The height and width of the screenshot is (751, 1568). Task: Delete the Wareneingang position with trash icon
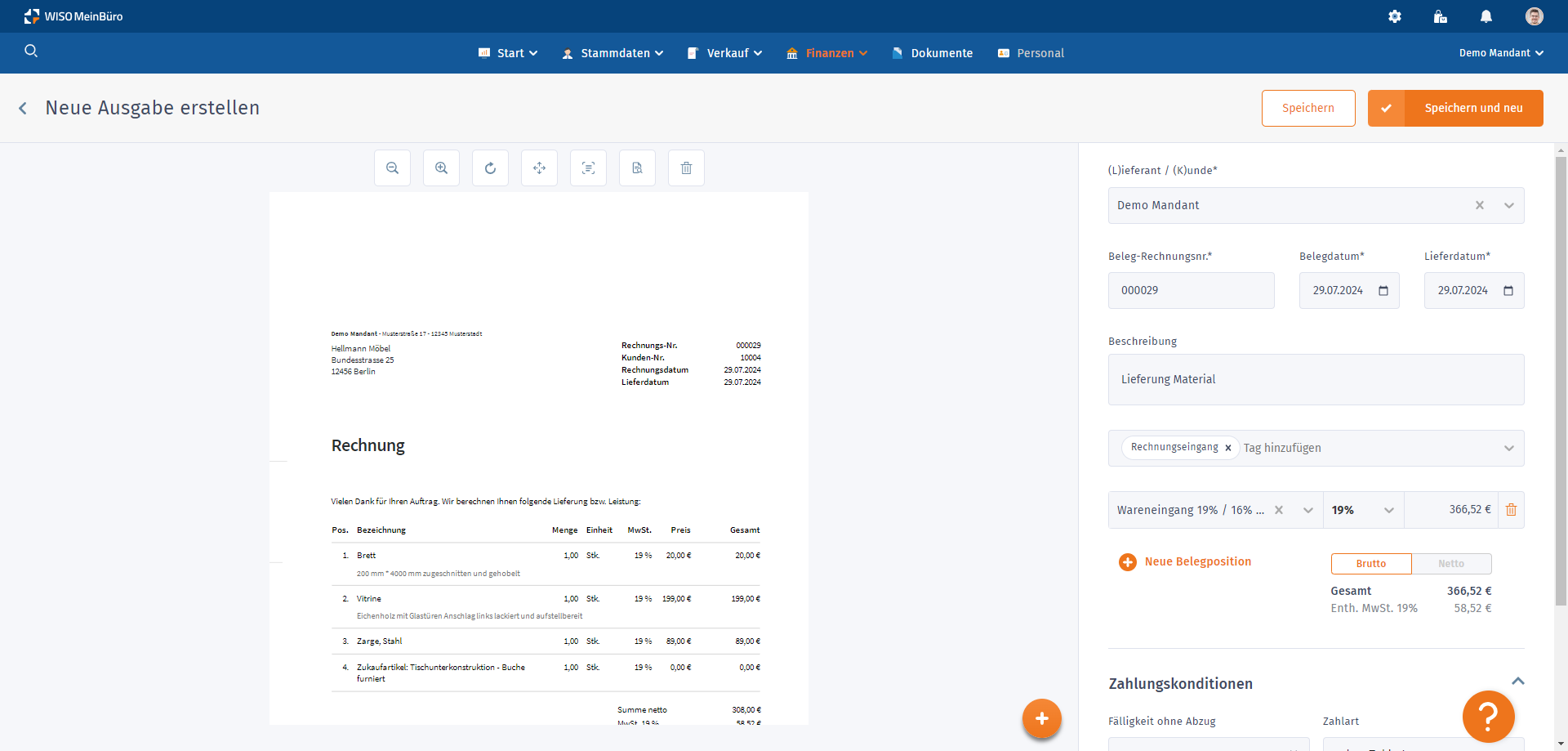pyautogui.click(x=1511, y=510)
